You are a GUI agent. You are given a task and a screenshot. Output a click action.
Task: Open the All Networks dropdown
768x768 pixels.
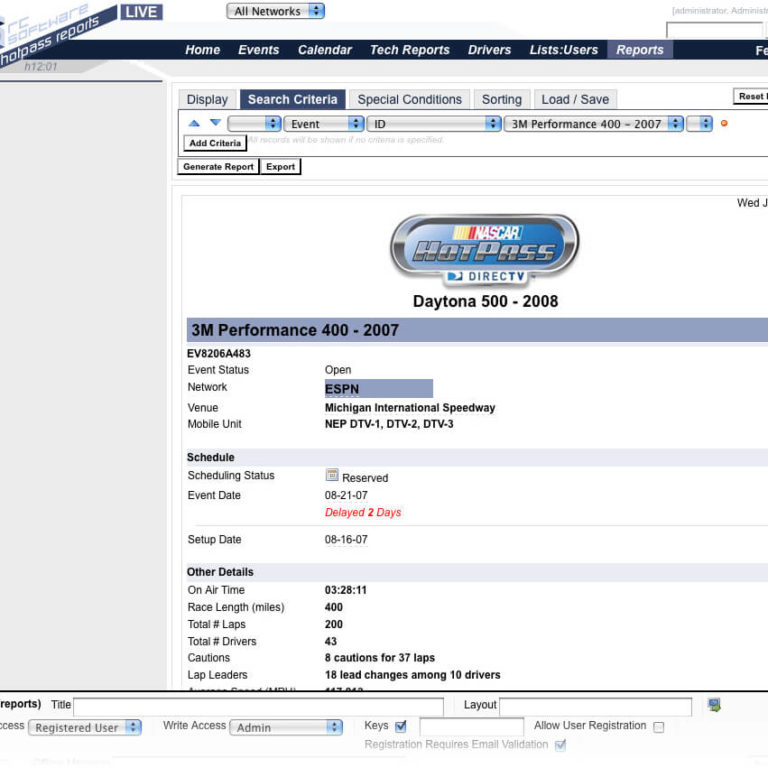[275, 11]
